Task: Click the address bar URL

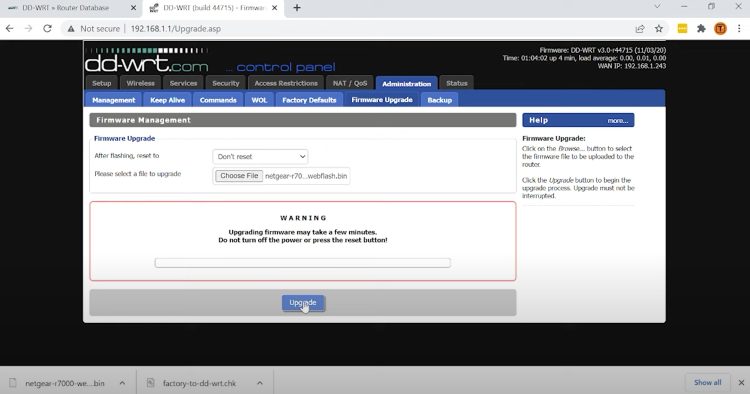Action: point(176,29)
